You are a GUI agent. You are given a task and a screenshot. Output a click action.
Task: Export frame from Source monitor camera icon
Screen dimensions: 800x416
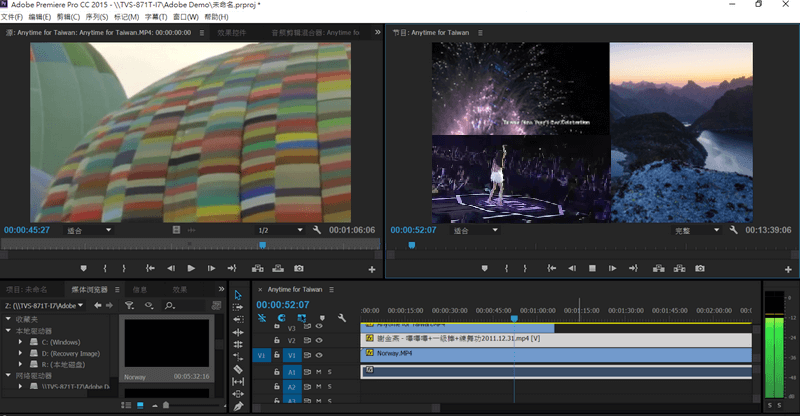click(x=299, y=268)
